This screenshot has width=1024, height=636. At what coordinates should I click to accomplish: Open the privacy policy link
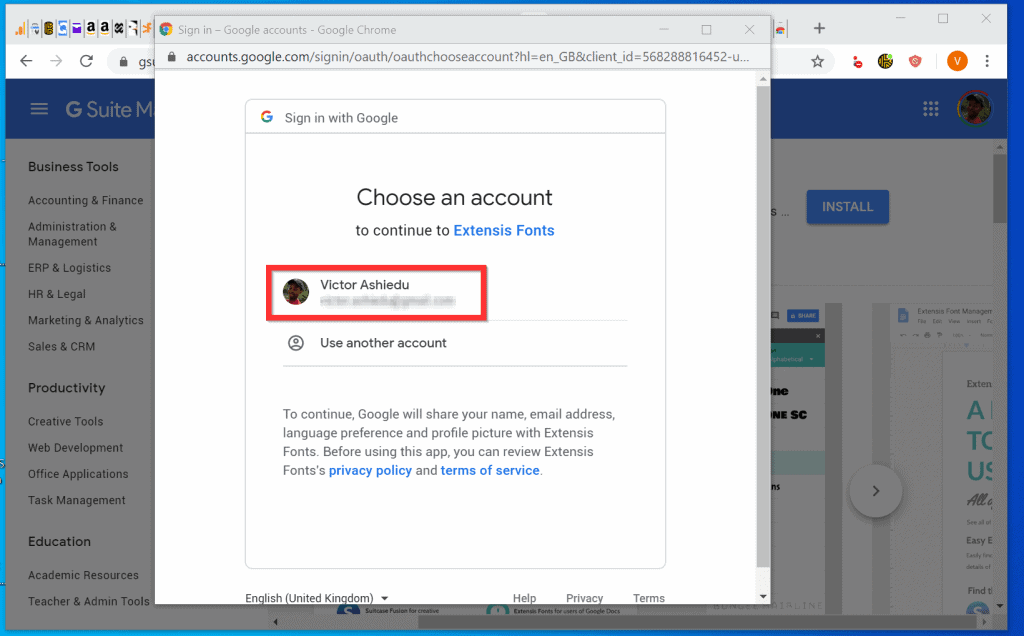(370, 470)
